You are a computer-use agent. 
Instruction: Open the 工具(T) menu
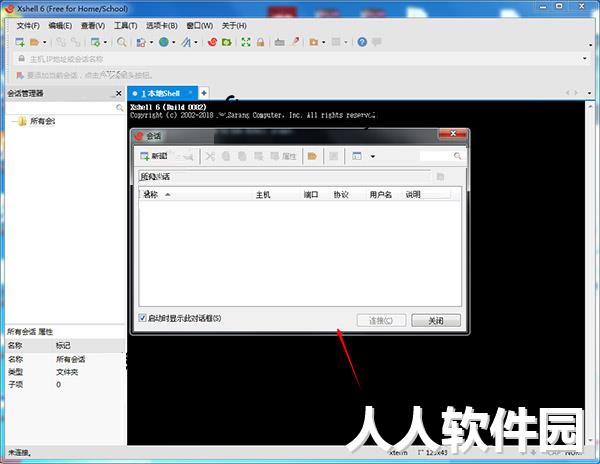(126, 26)
